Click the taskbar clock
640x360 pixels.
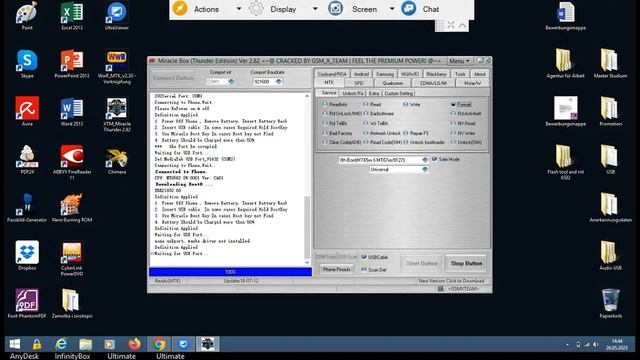617,344
